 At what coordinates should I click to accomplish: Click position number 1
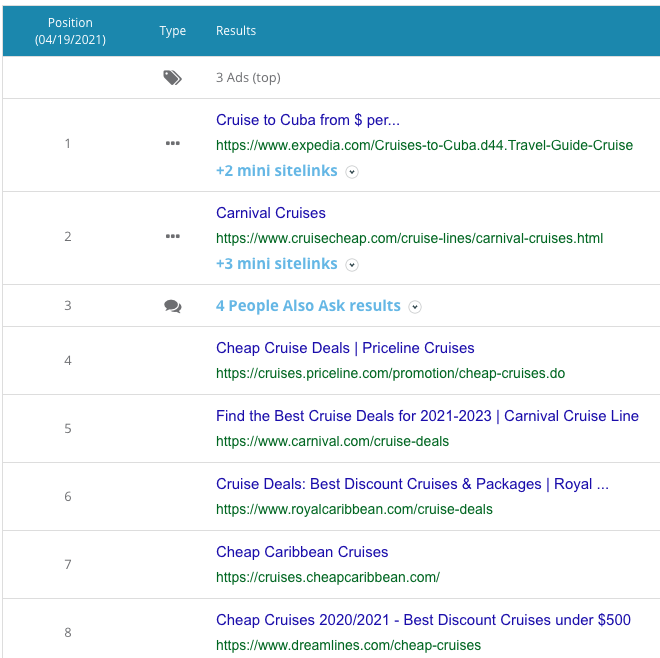[x=68, y=144]
